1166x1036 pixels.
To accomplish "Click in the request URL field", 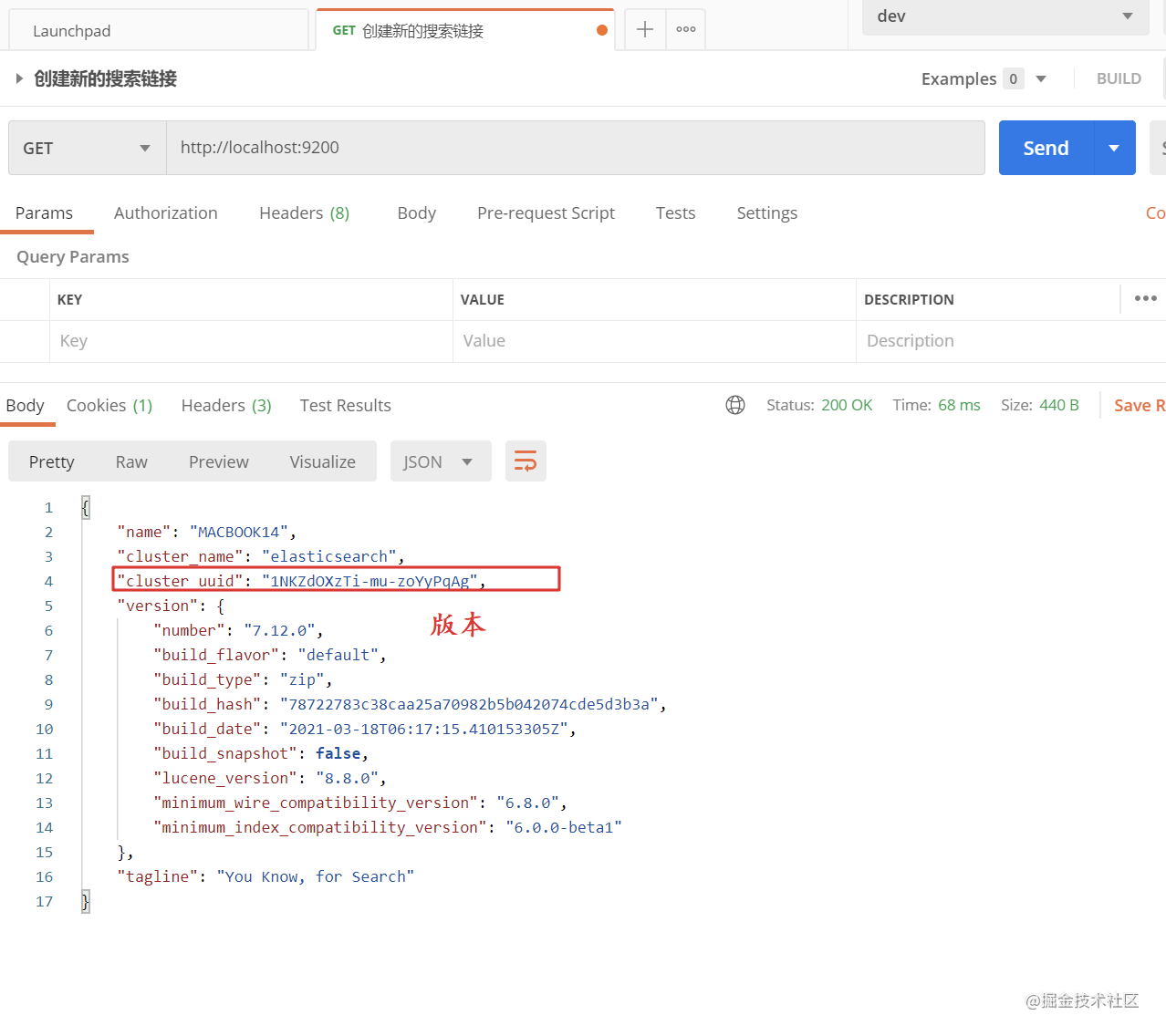I will (x=576, y=148).
